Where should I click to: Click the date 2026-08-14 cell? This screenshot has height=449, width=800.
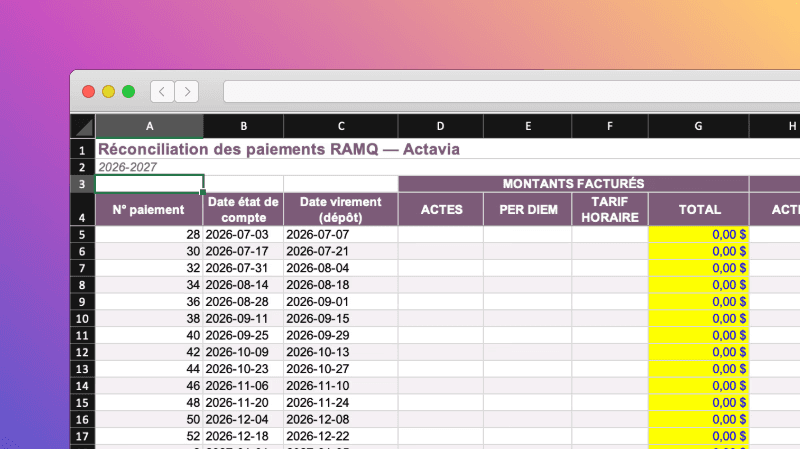(x=243, y=285)
